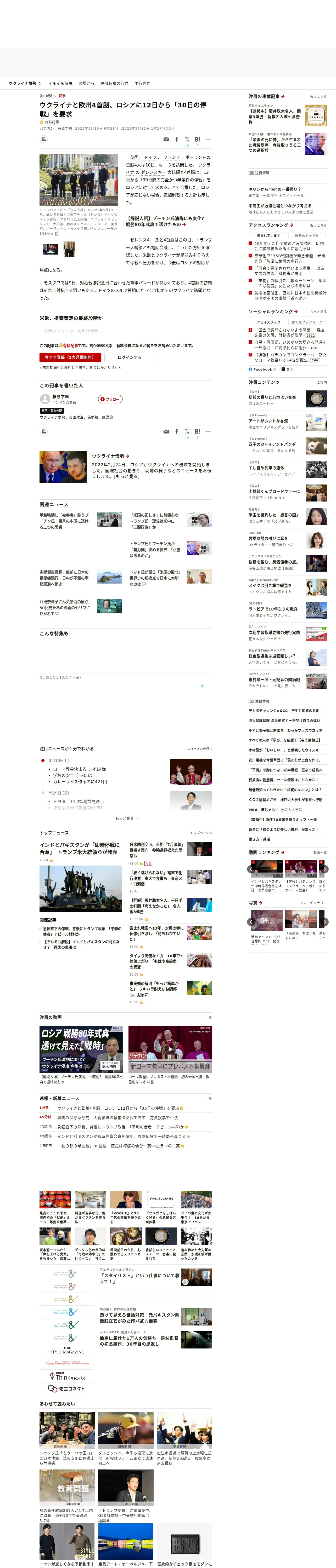The width and height of the screenshot is (336, 1568).
Task: Share on X using the icon under the headline
Action: [x=187, y=139]
